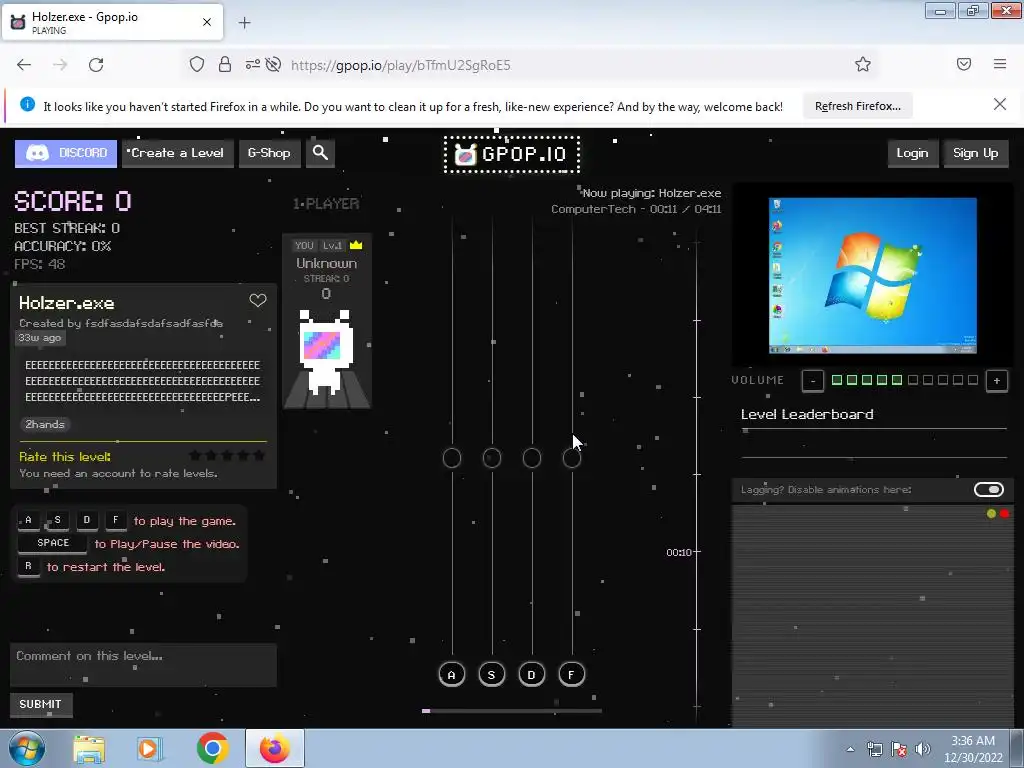Click the A key hint in instructions
Image resolution: width=1024 pixels, height=768 pixels.
tap(28, 520)
